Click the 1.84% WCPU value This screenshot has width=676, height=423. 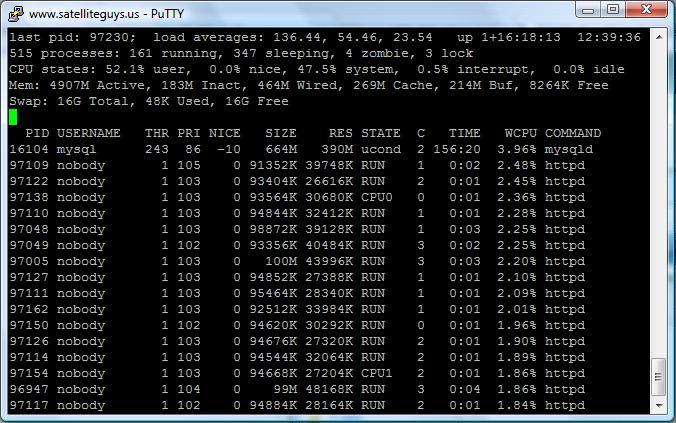516,405
